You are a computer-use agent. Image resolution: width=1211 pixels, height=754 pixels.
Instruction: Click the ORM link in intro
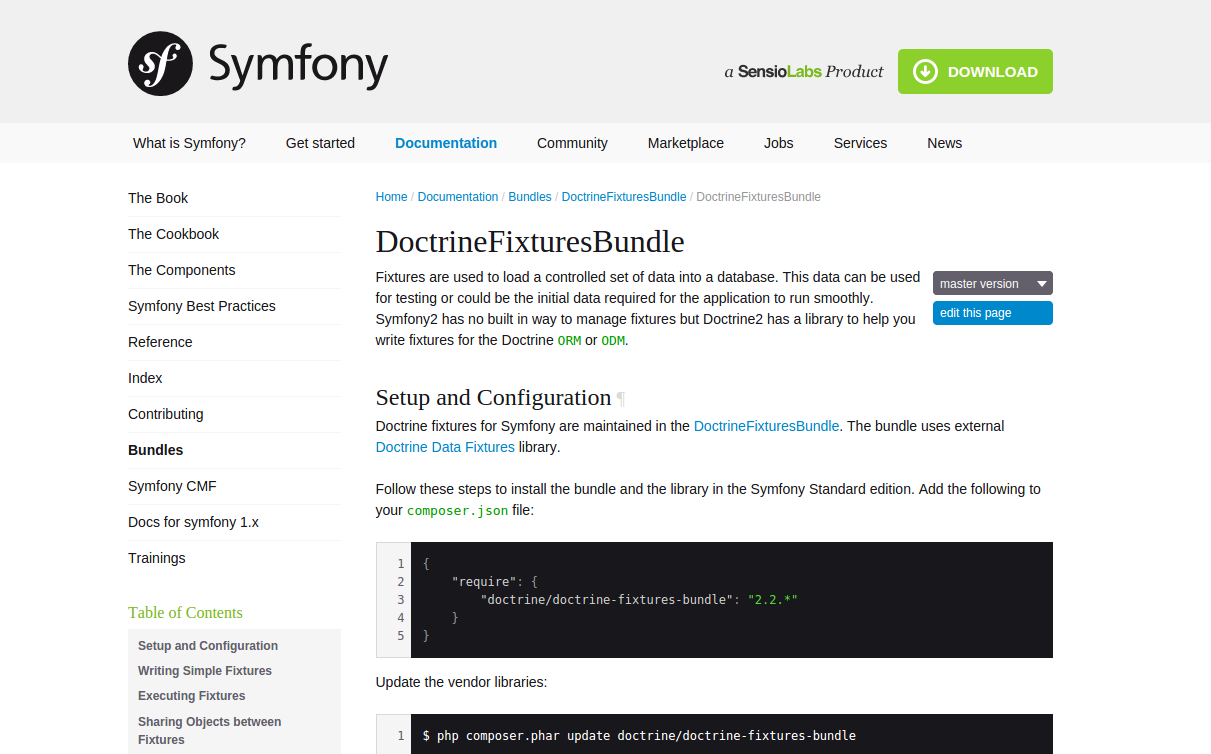(569, 340)
